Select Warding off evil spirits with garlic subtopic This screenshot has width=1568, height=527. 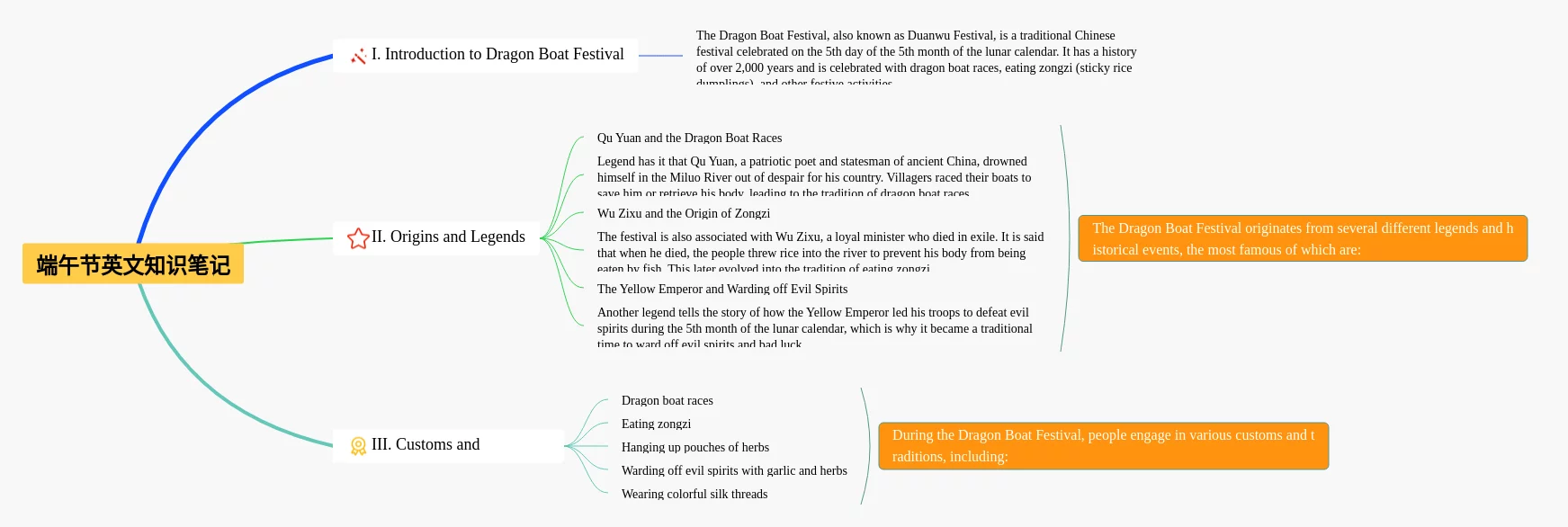734,470
